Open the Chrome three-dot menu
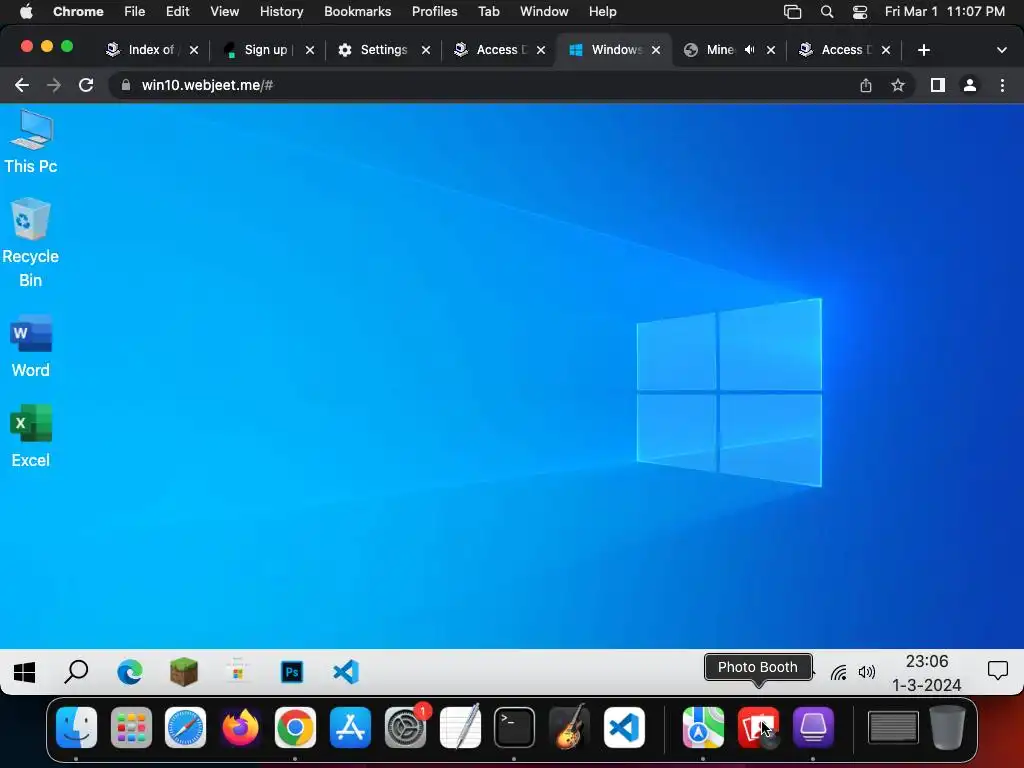This screenshot has width=1024, height=768. 1002,85
